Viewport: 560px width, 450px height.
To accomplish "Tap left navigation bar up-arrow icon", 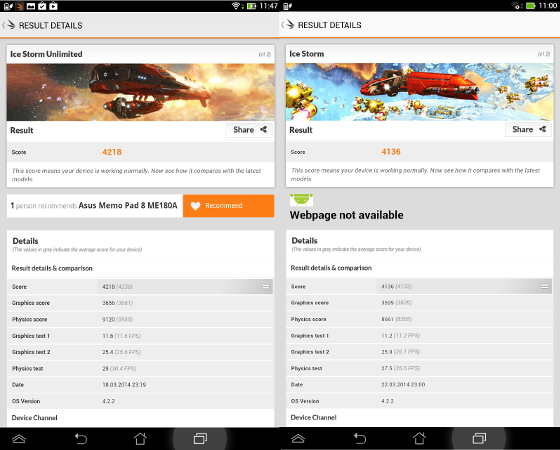I will tap(19, 438).
